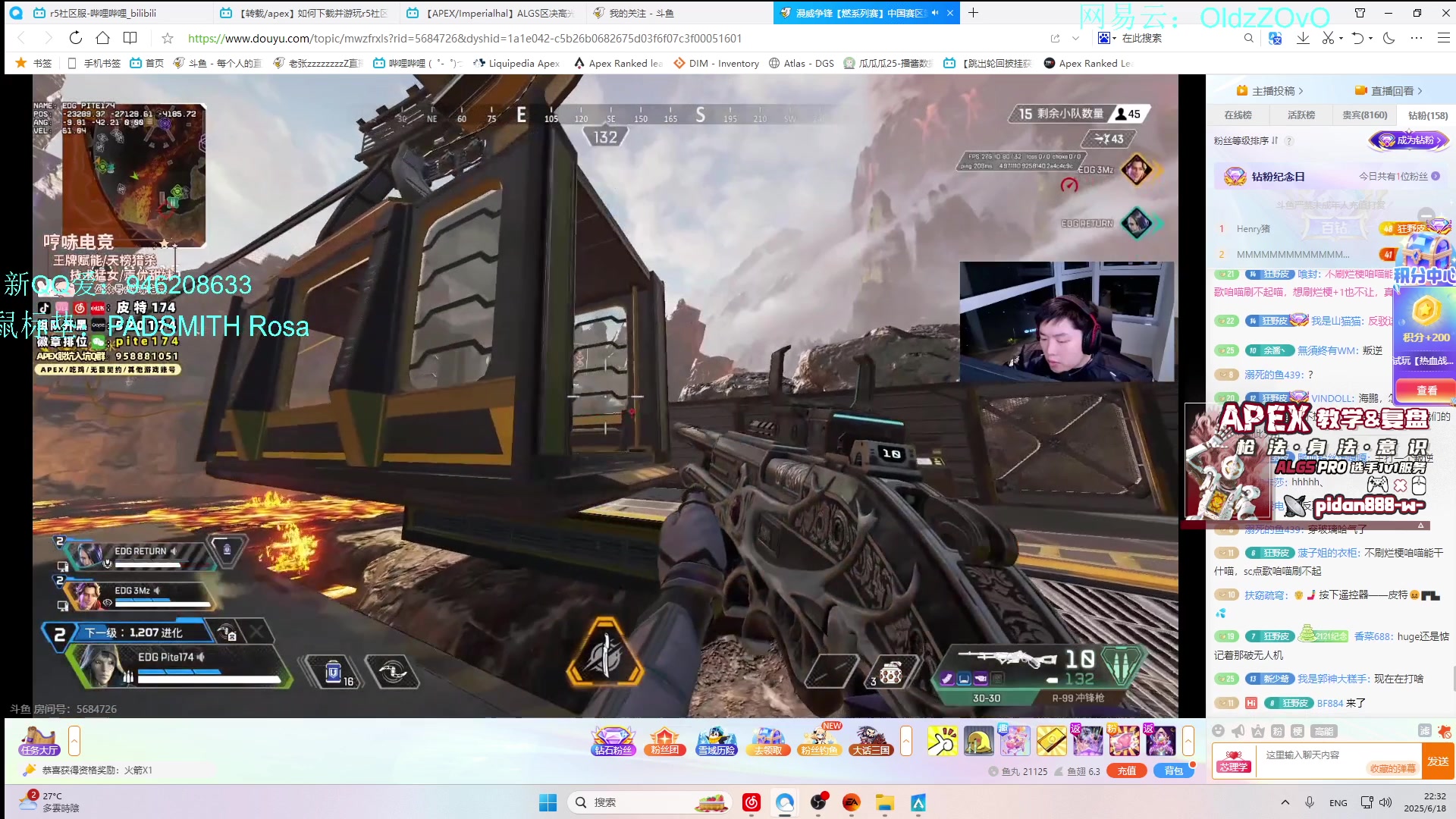1456x819 pixels.
Task: Expand the address bar history dropdown arrow
Action: [1075, 38]
